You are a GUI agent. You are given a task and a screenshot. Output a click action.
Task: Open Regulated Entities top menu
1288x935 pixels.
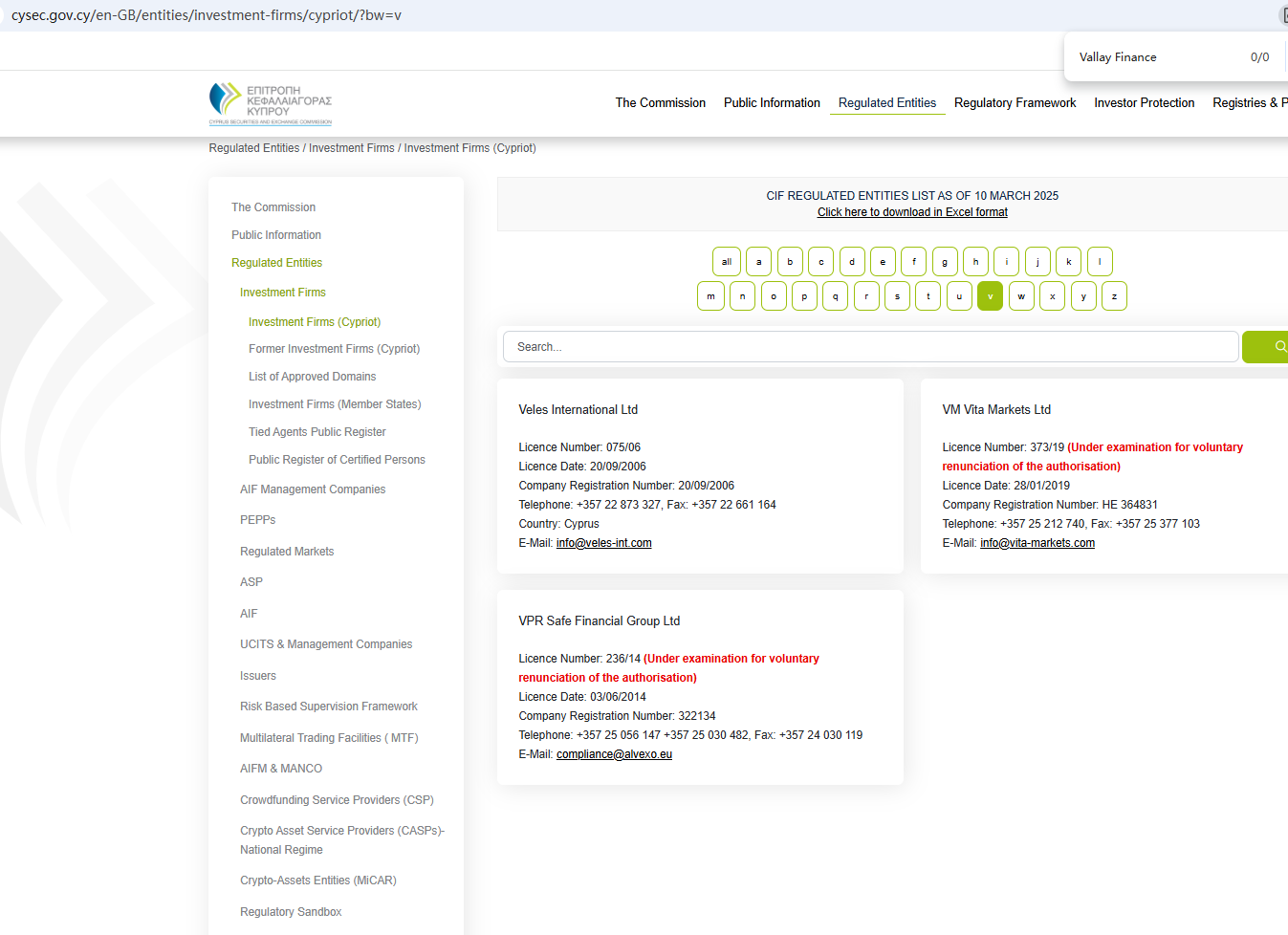click(x=887, y=103)
